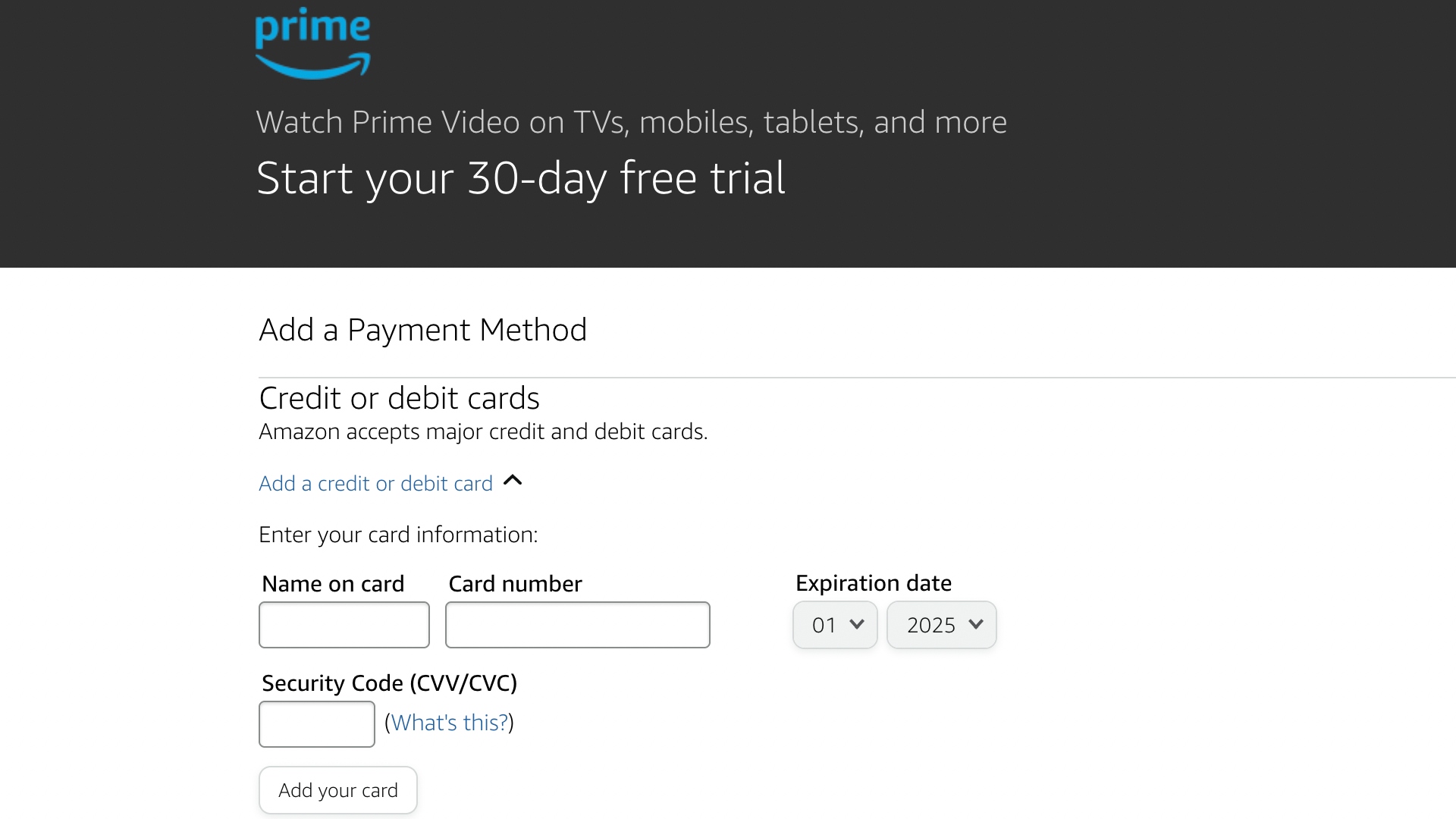The height and width of the screenshot is (819, 1456).
Task: Click inside the Name on card field
Action: pos(344,625)
